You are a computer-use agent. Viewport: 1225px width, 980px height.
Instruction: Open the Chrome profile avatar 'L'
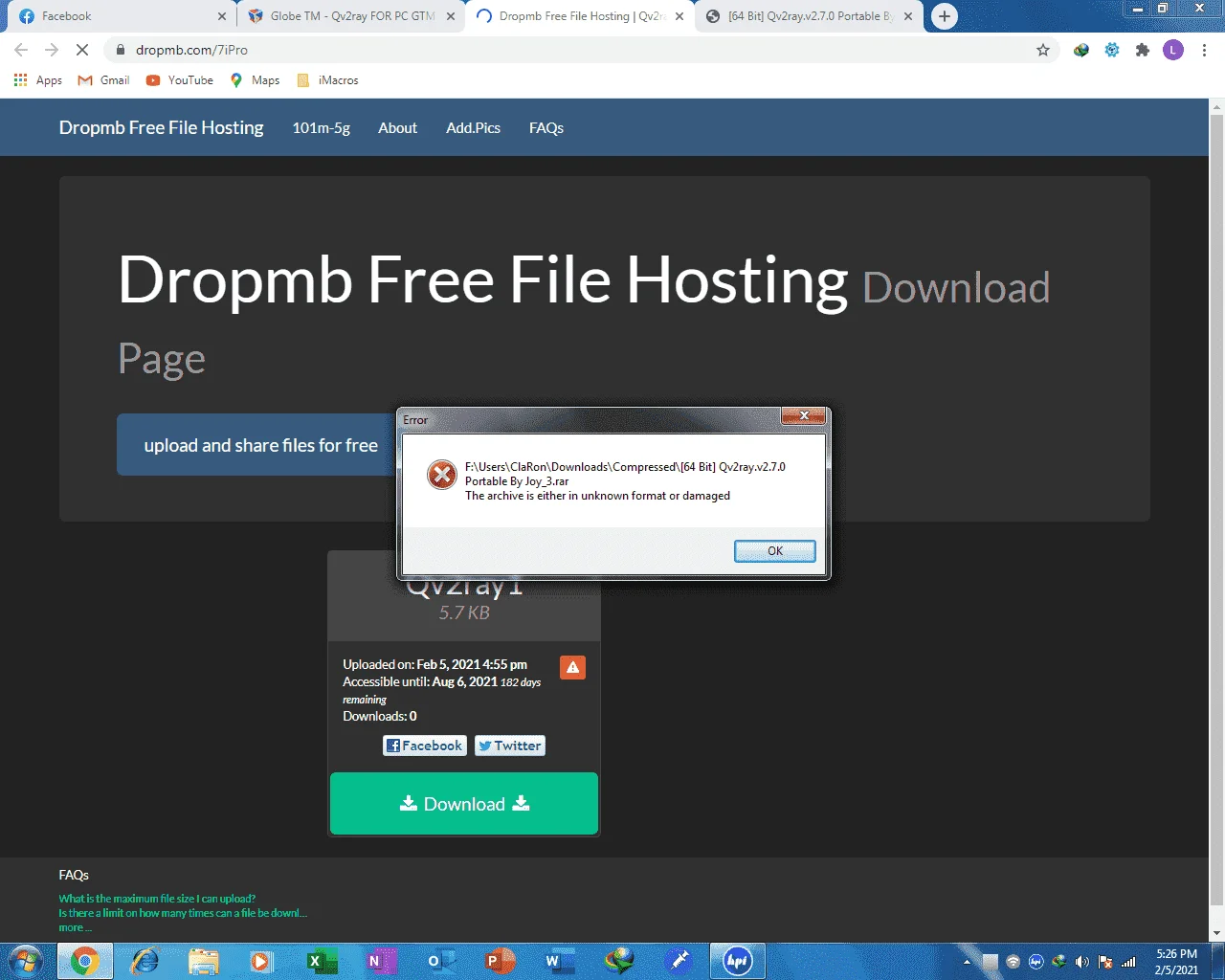pos(1173,50)
